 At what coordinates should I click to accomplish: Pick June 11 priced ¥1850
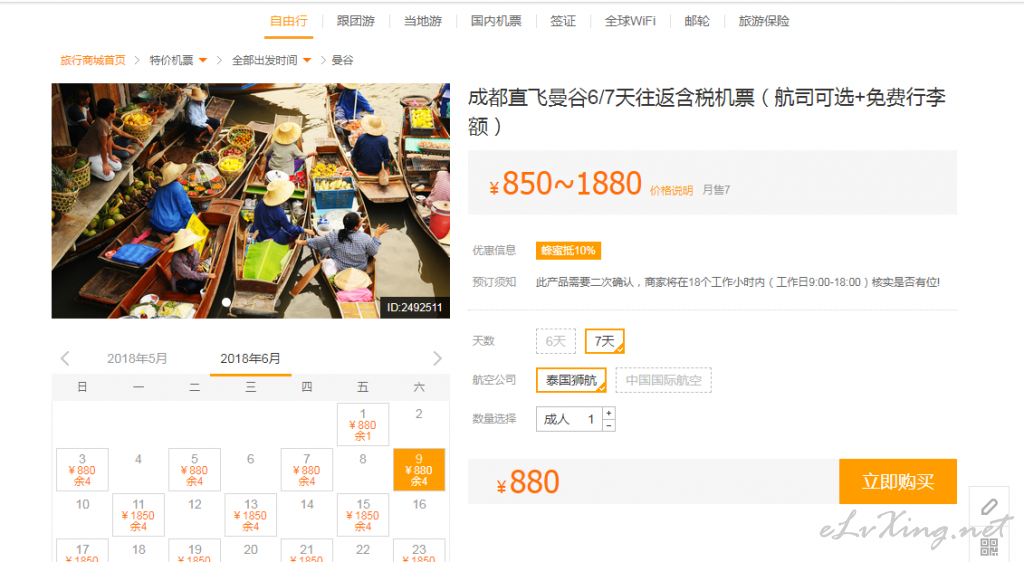tap(138, 515)
